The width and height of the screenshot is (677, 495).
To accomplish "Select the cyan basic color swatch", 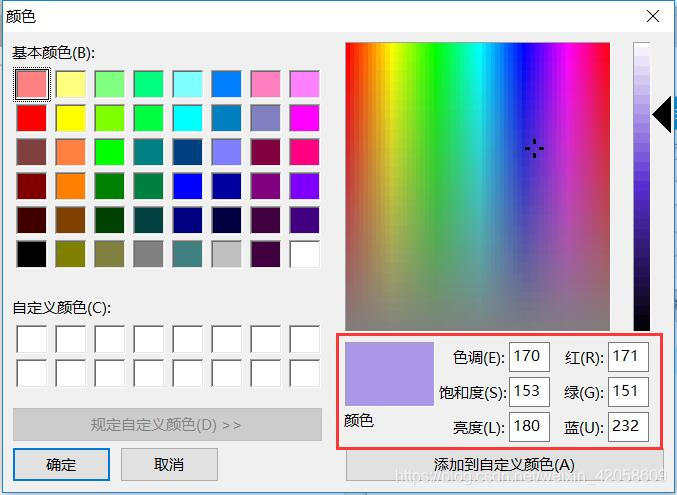I will (x=187, y=118).
